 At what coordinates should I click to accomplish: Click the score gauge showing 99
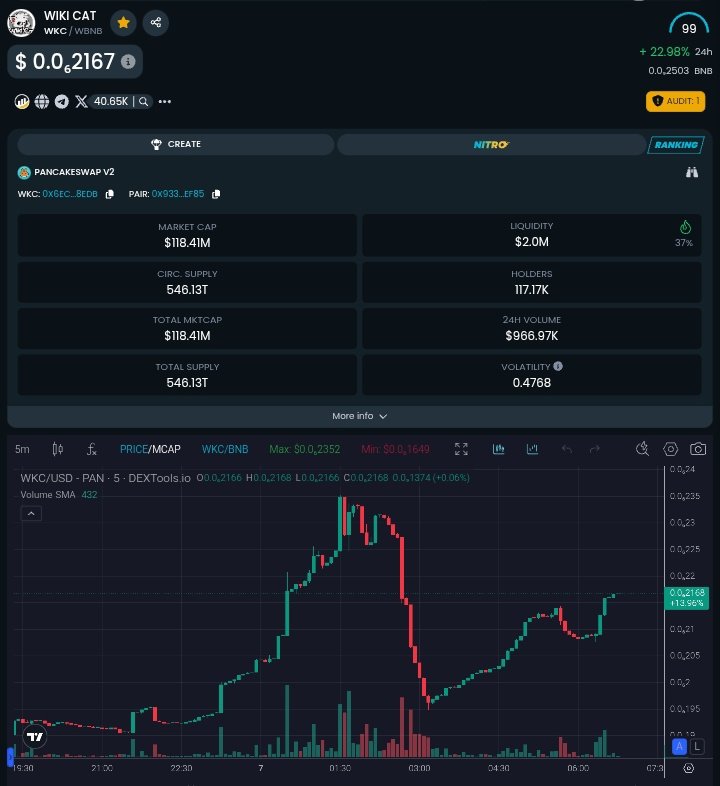pyautogui.click(x=689, y=25)
